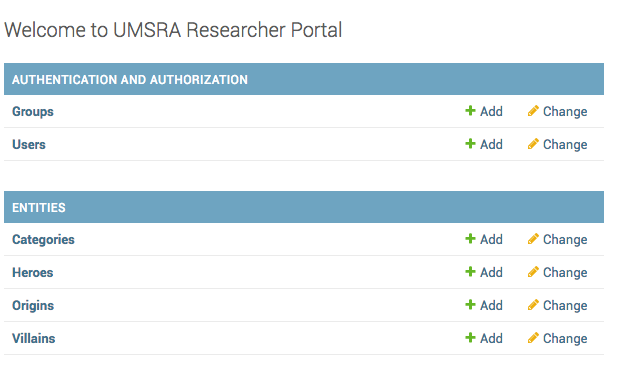Screen dimensions: 626x369
Task: Open the Villains list
Action: point(34,338)
